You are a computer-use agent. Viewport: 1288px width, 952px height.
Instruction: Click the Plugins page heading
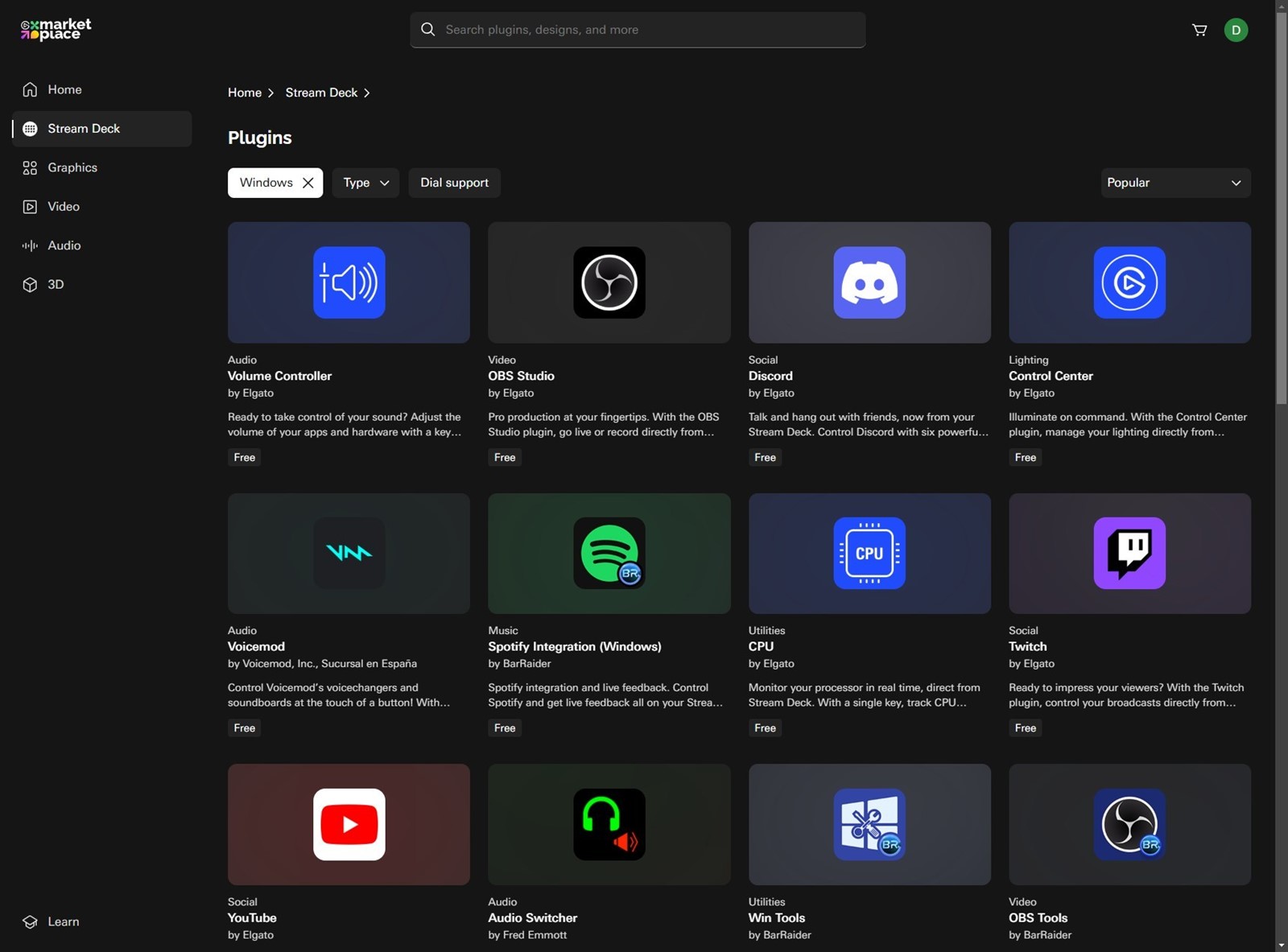click(x=260, y=138)
